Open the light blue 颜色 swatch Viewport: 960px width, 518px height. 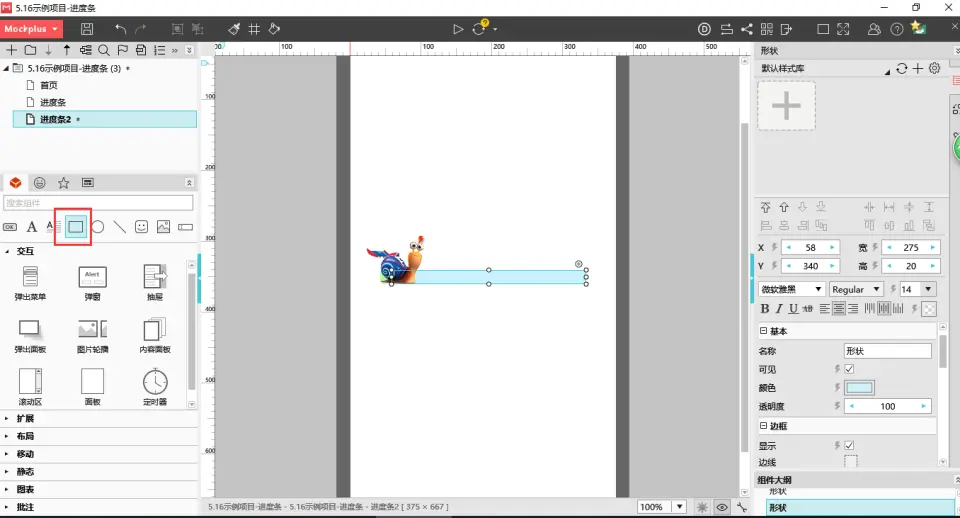(859, 388)
